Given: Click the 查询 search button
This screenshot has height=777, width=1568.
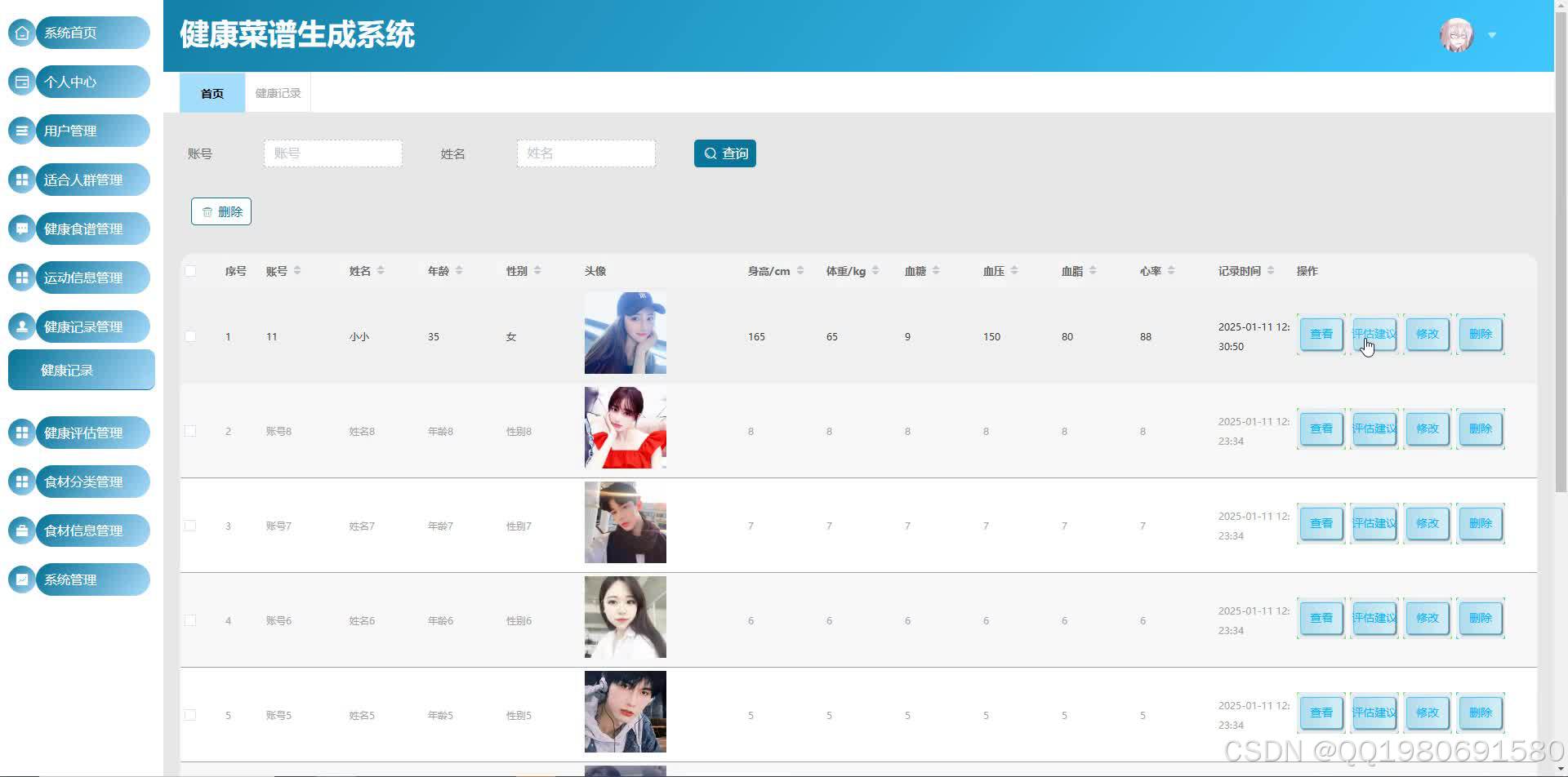Looking at the screenshot, I should click(x=725, y=153).
